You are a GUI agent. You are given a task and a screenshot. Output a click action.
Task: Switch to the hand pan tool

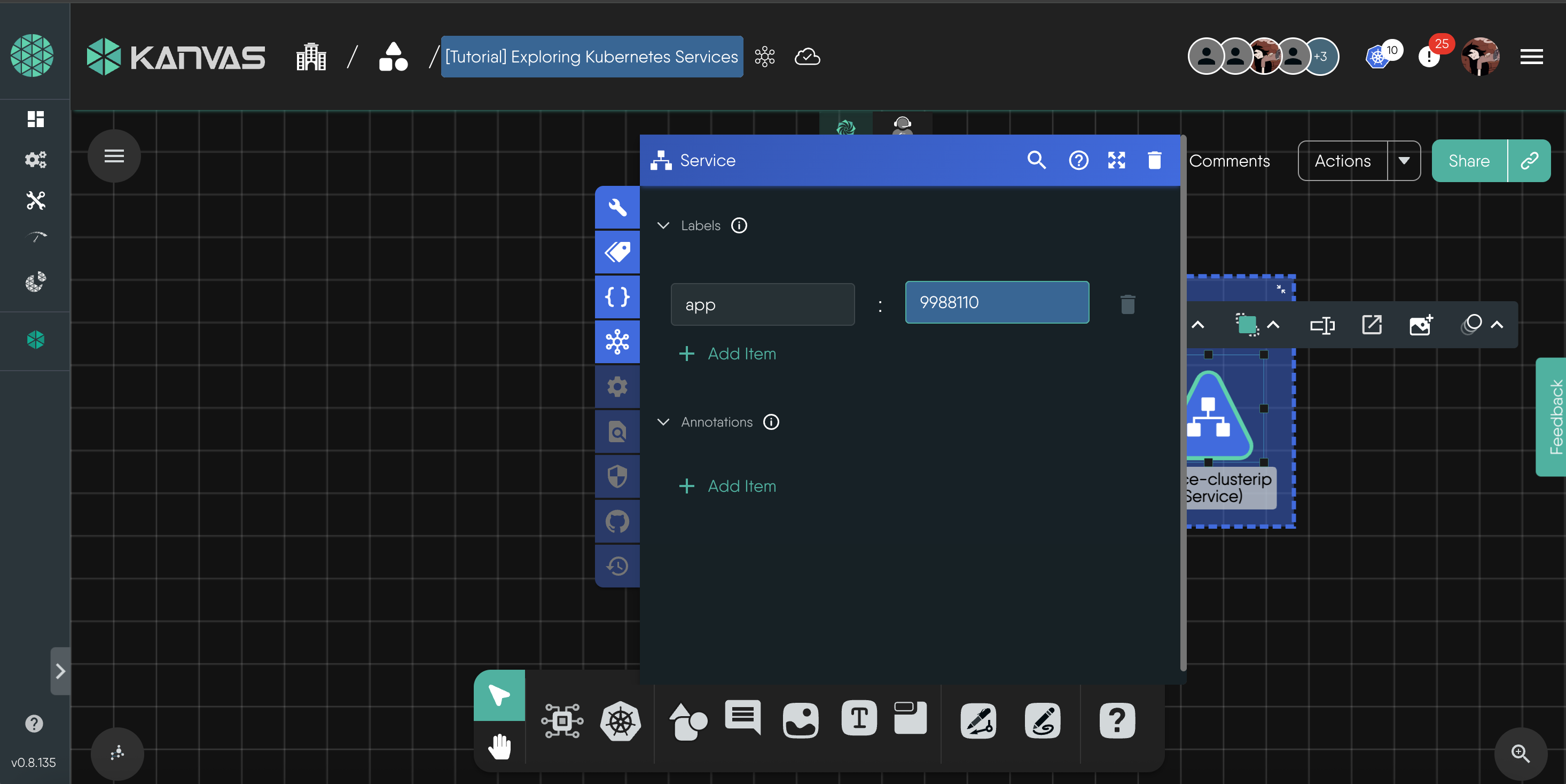499,746
